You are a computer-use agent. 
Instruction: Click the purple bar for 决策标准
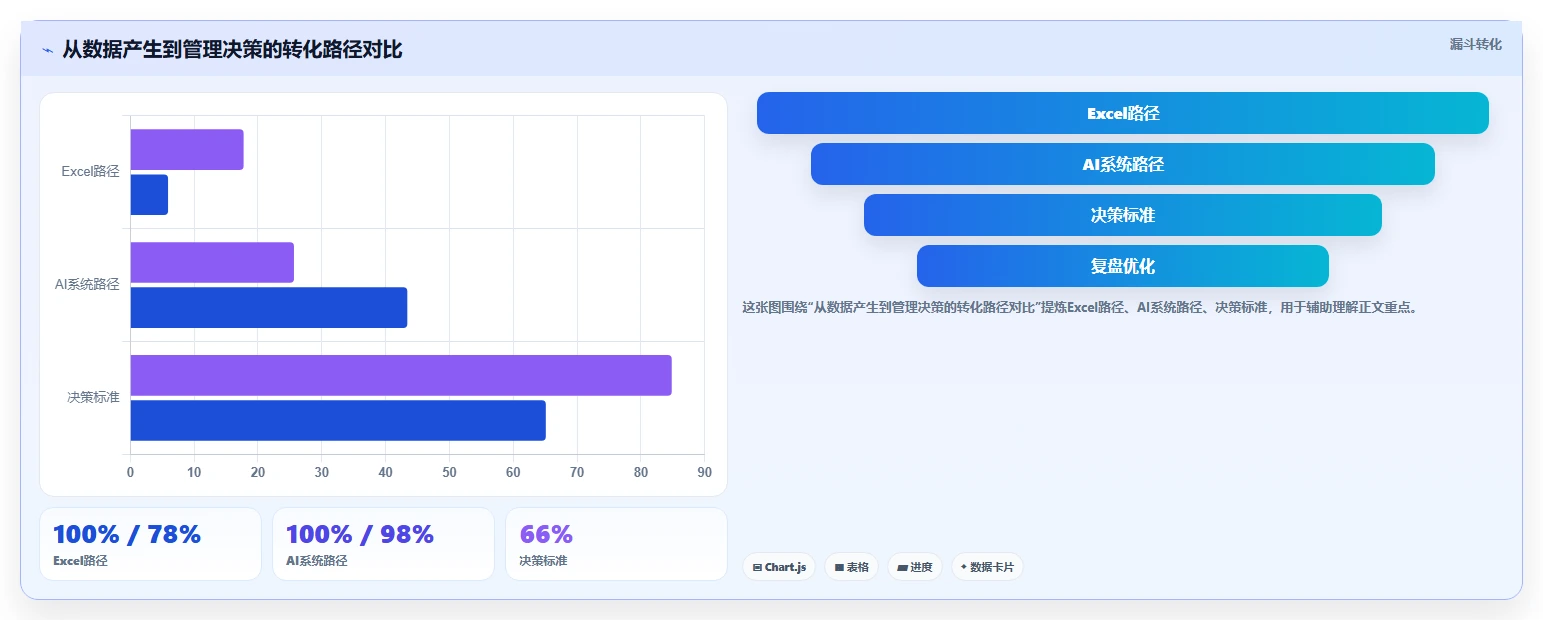click(x=401, y=375)
